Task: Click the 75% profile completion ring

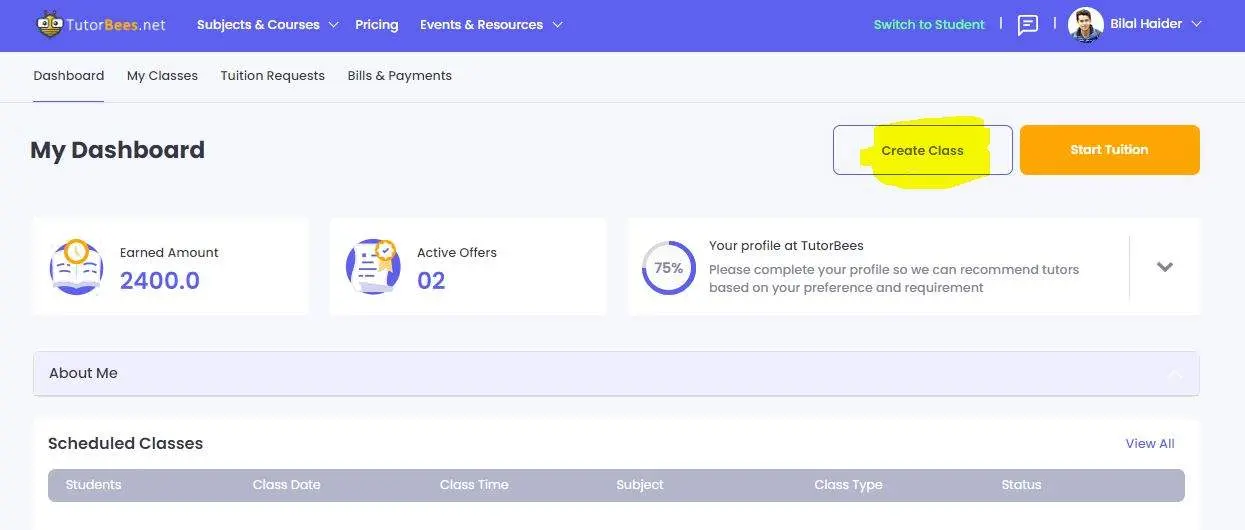Action: coord(668,268)
